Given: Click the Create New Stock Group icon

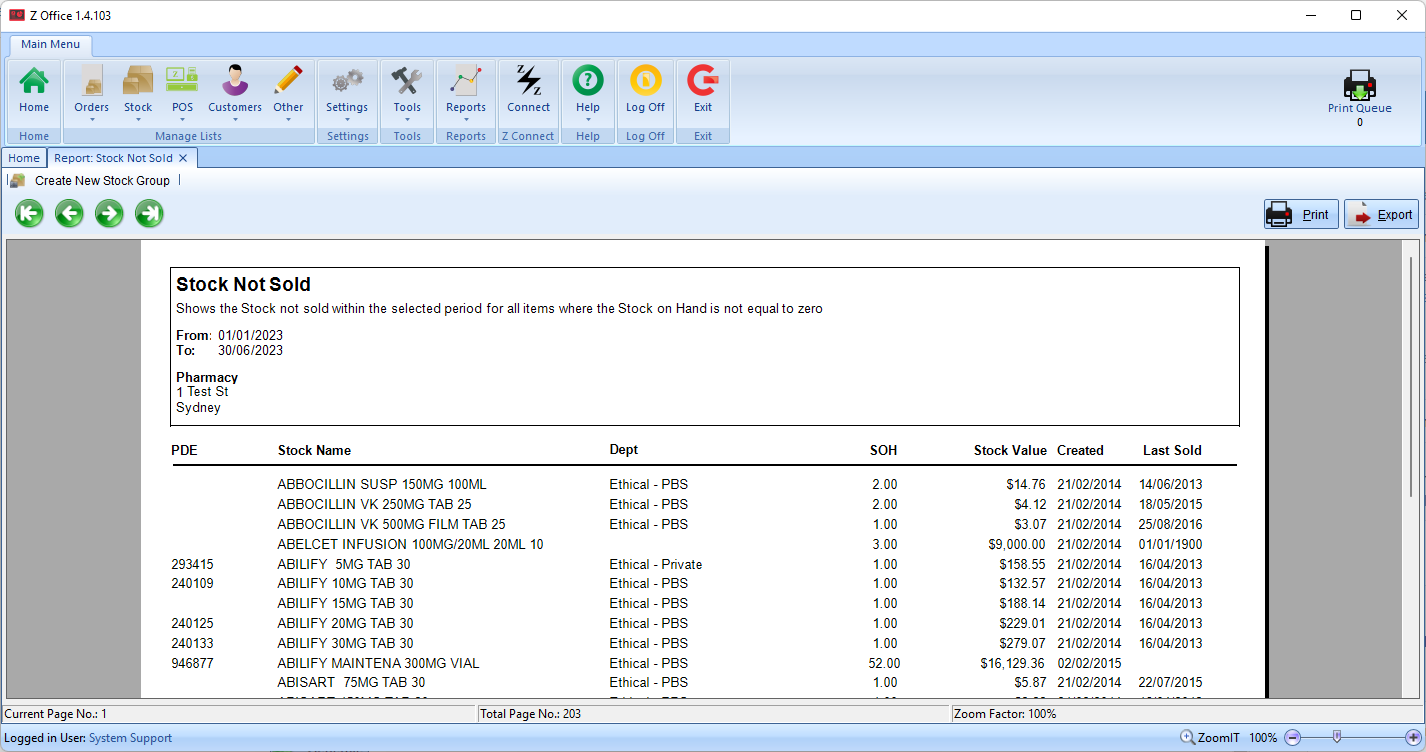Looking at the screenshot, I should tap(17, 181).
